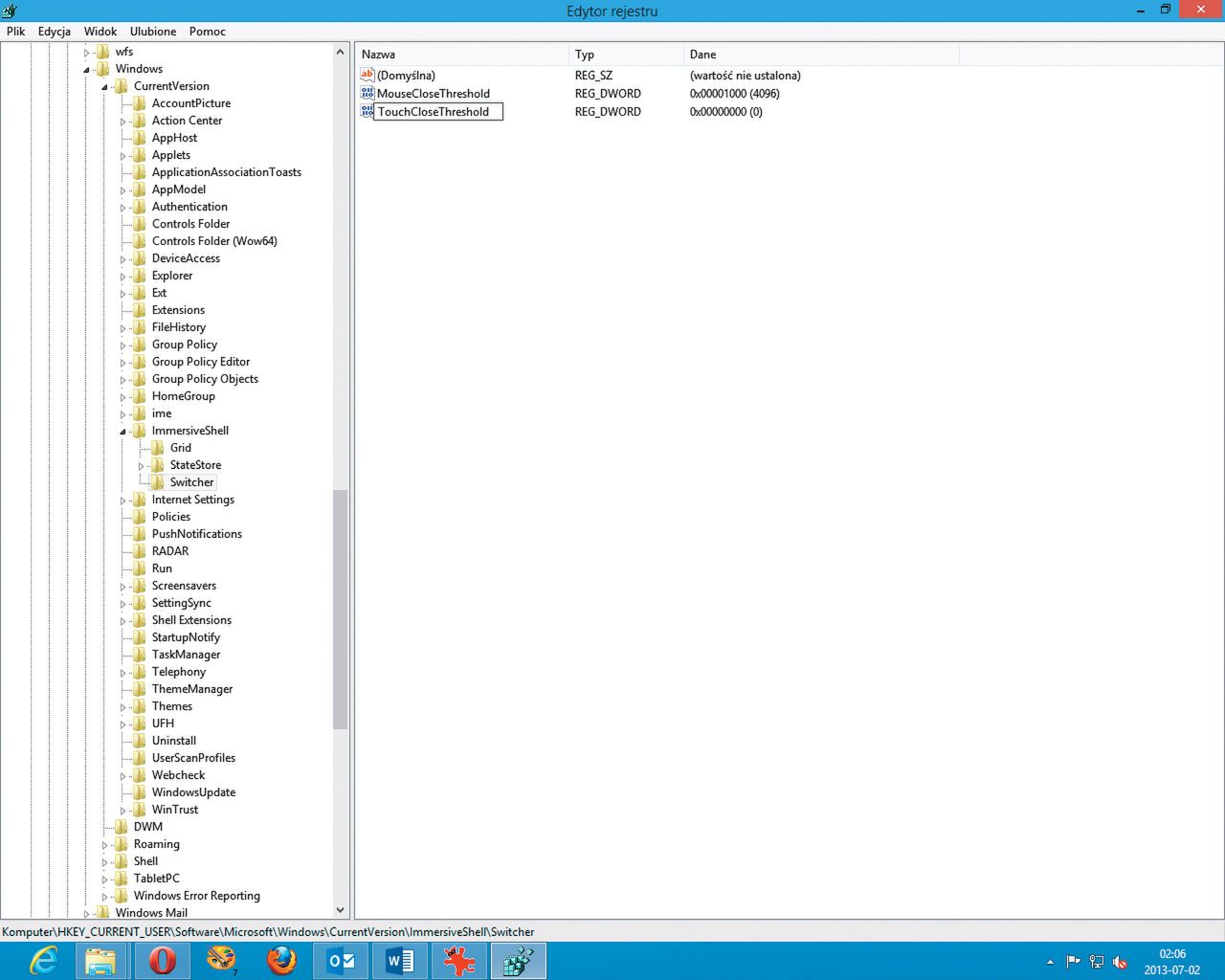
Task: Click the MouseCloseThreshold DWORD value icon
Action: (367, 93)
